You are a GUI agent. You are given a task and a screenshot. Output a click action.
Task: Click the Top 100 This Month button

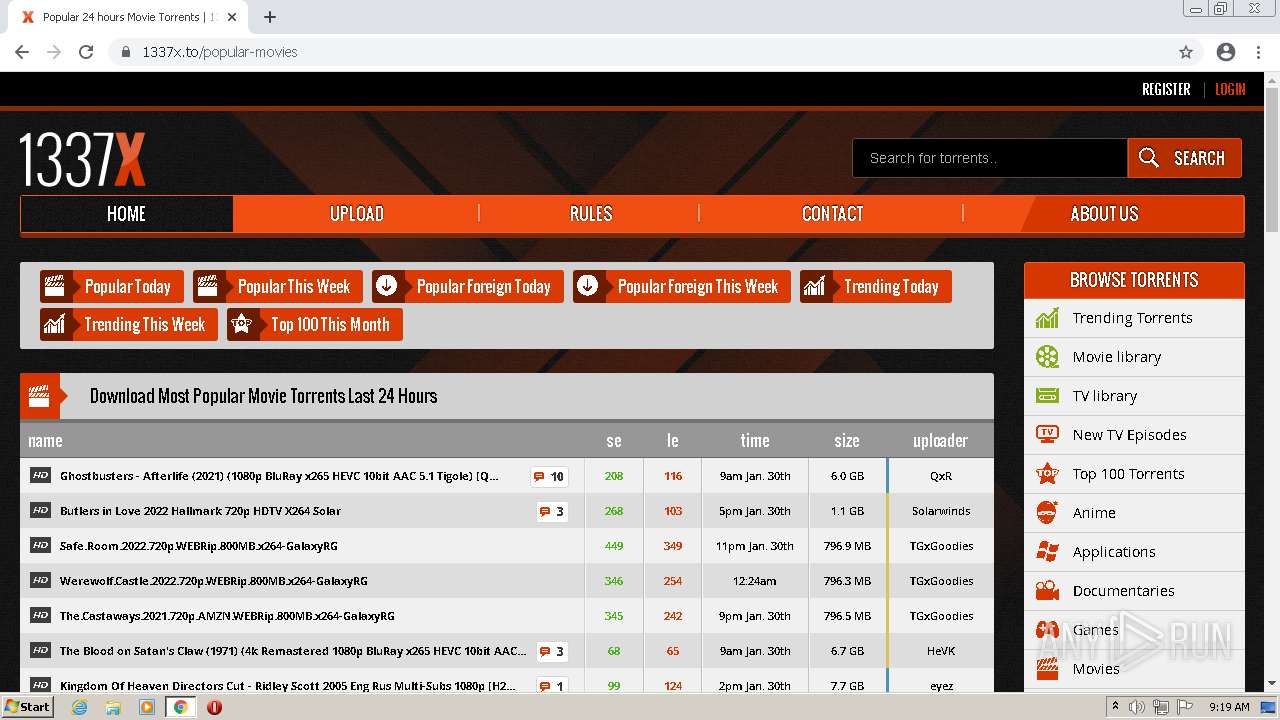tap(315, 325)
